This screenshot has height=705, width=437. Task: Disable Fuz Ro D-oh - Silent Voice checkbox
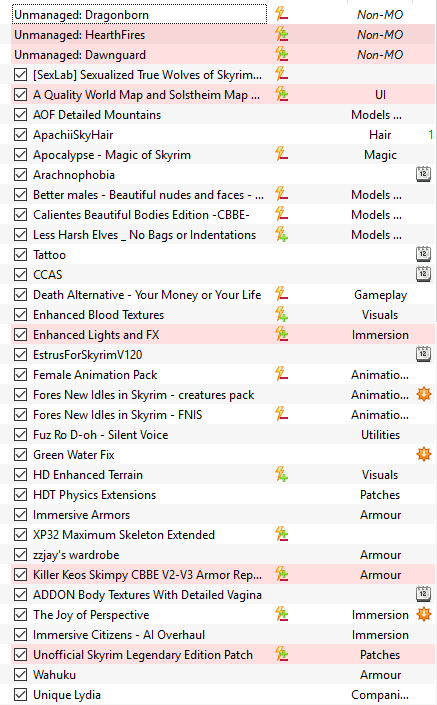(20, 434)
